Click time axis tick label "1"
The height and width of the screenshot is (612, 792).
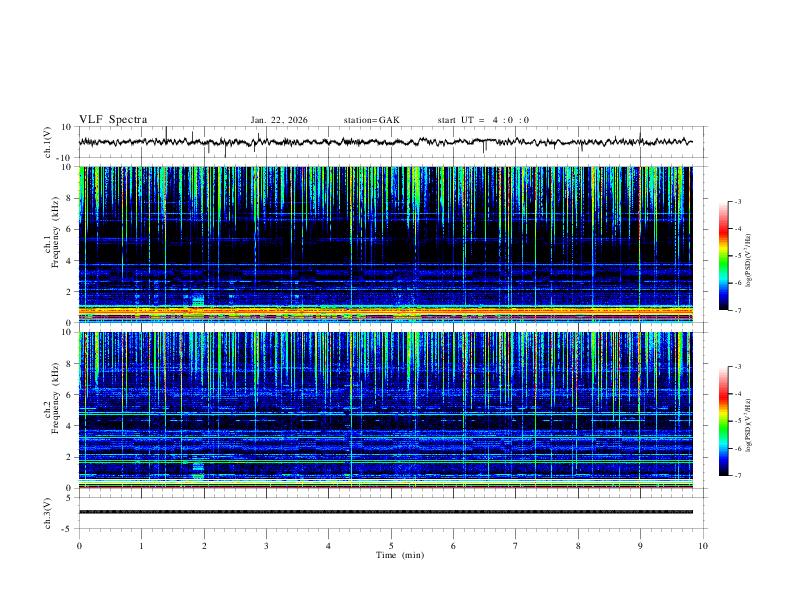141,546
